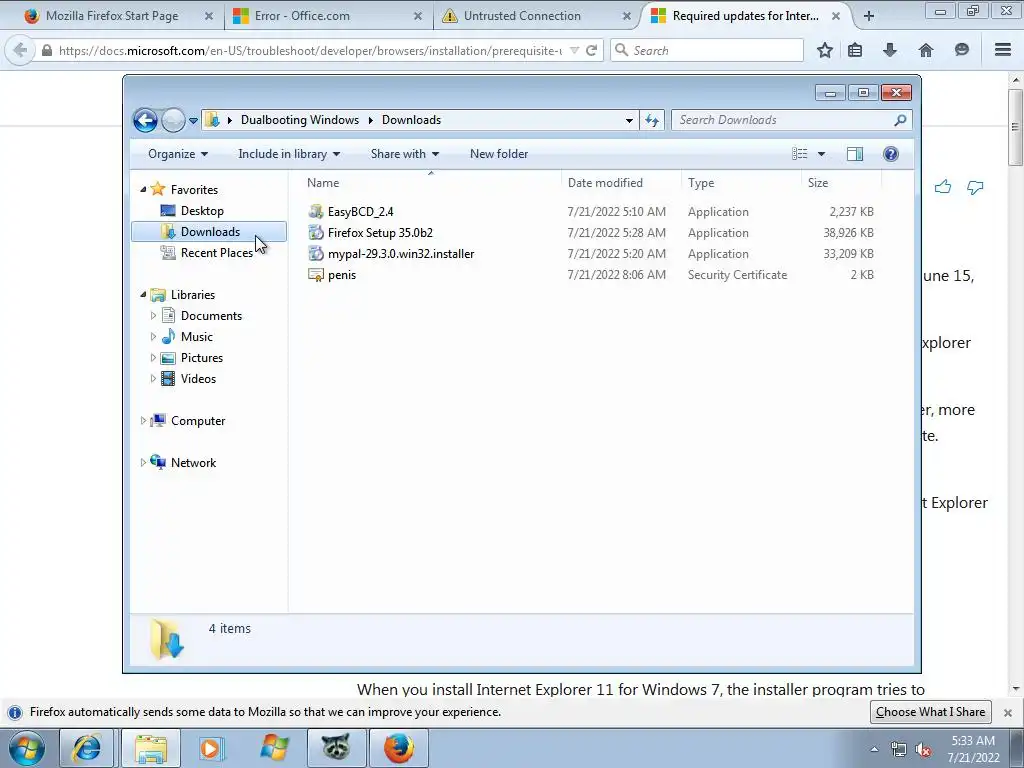This screenshot has width=1024, height=768.
Task: Open Include in library menu
Action: click(289, 154)
